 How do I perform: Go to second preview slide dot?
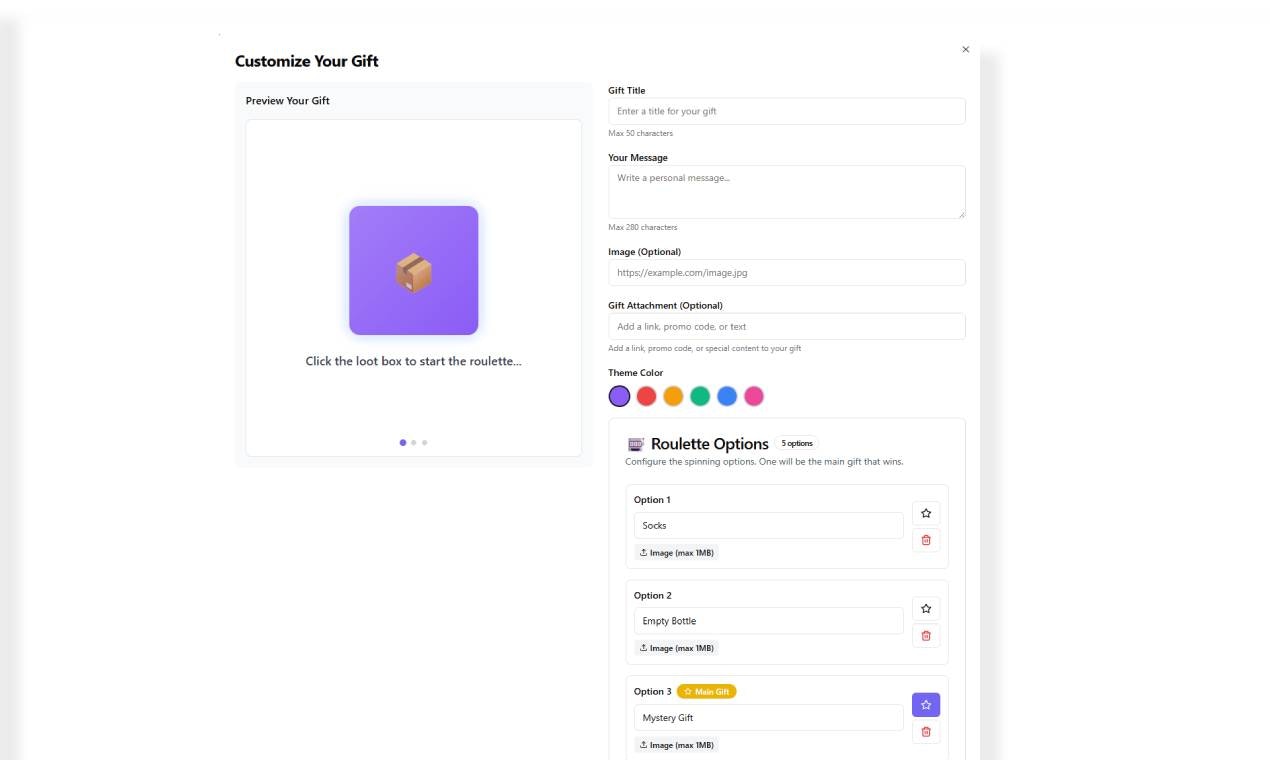pyautogui.click(x=414, y=442)
